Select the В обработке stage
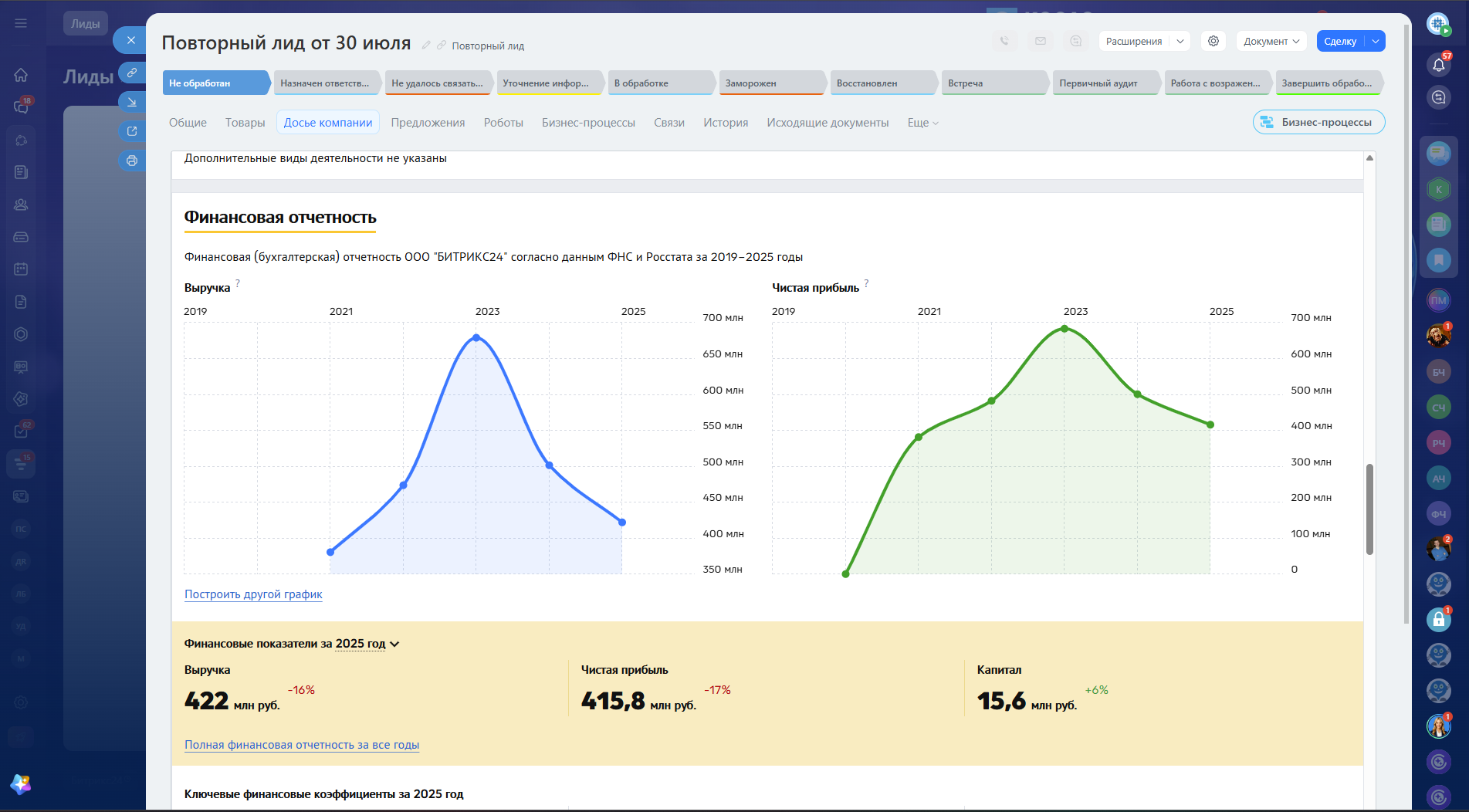Image resolution: width=1469 pixels, height=812 pixels. tap(662, 83)
